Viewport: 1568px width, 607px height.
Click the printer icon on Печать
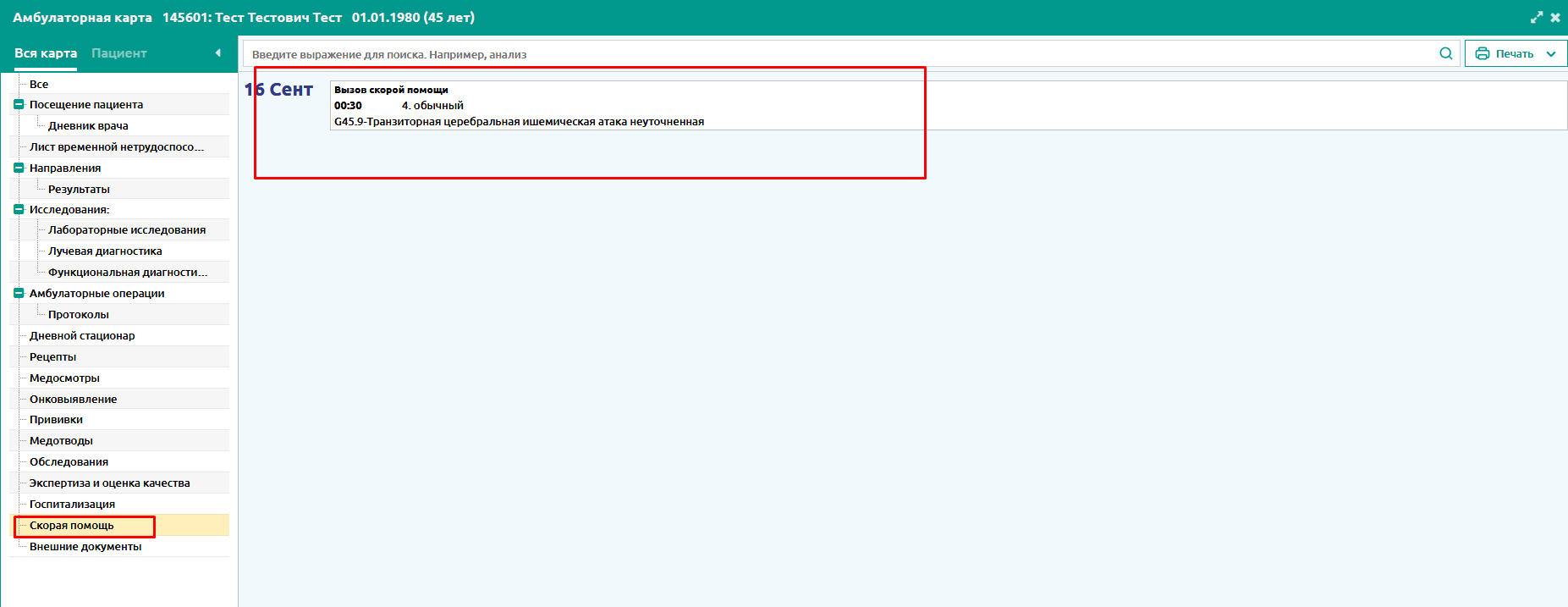[1483, 53]
